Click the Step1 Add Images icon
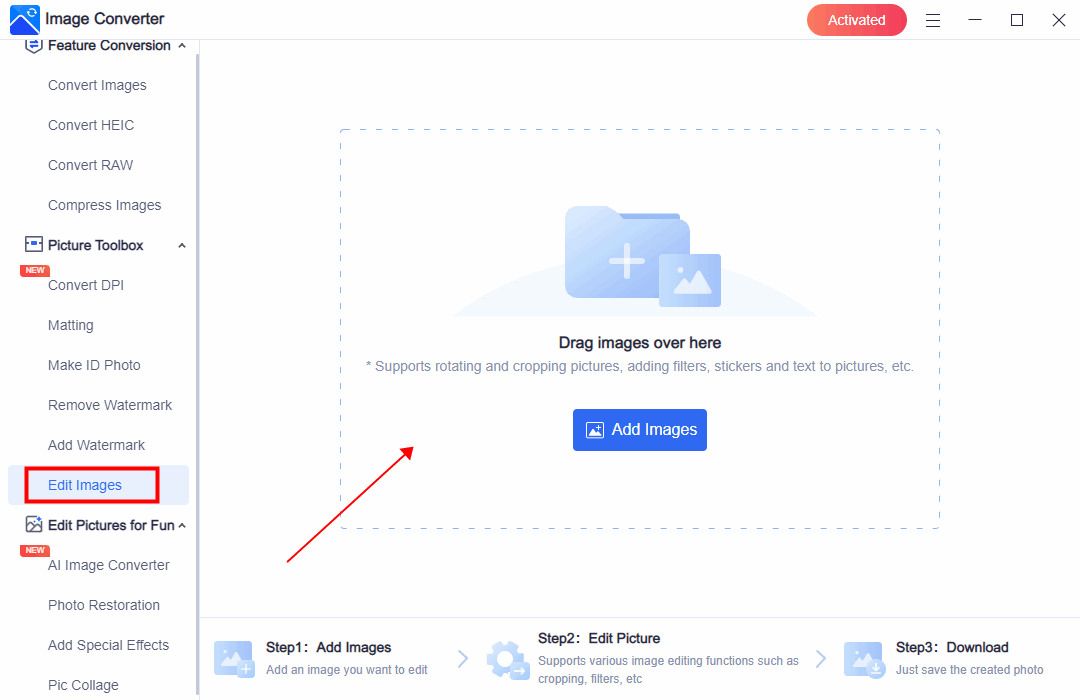Viewport: 1080px width, 700px height. click(x=234, y=658)
